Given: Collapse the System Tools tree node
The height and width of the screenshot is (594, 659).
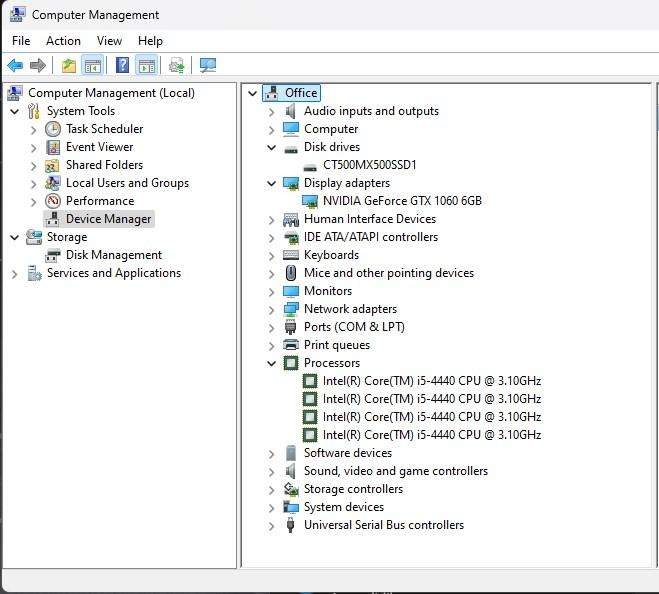Looking at the screenshot, I should click(x=15, y=111).
